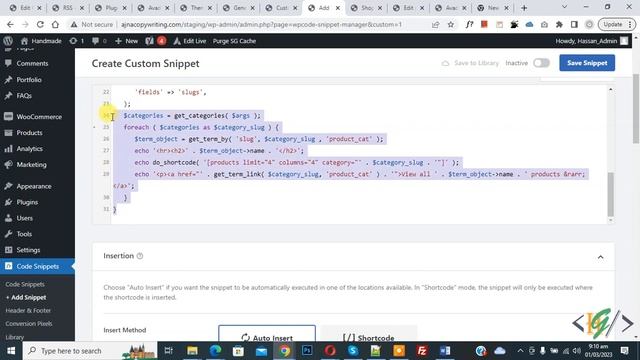Bookmark page with star icon
Screen dimensions: 640x360
(451, 24)
